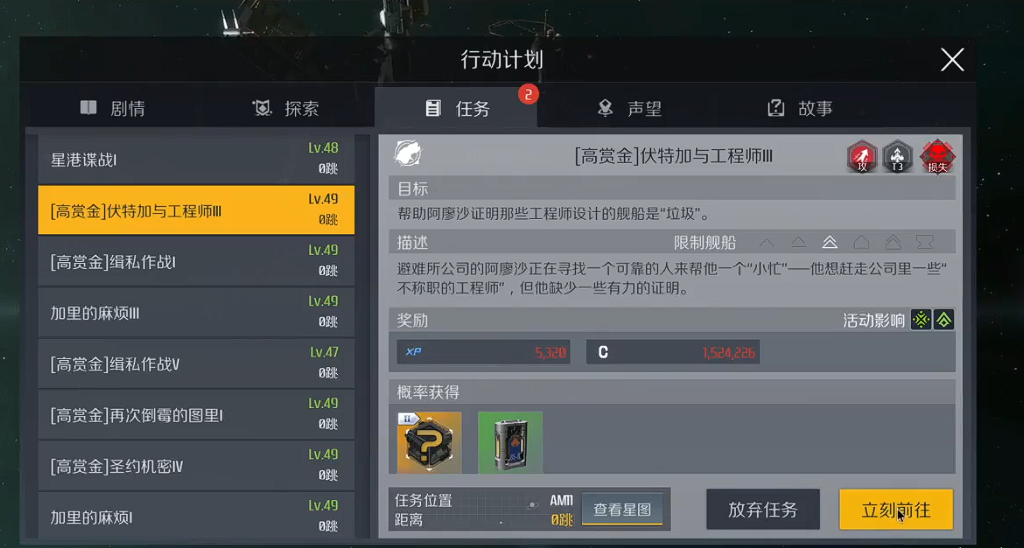Click the faction emblem beside mission title
This screenshot has height=548, width=1024.
408,155
